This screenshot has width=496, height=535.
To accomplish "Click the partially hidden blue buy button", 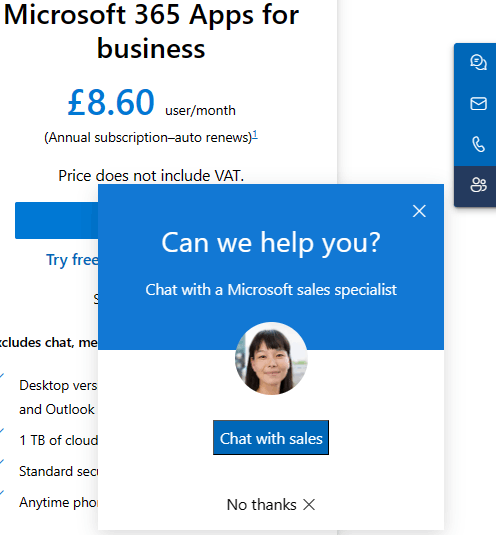I will (57, 220).
